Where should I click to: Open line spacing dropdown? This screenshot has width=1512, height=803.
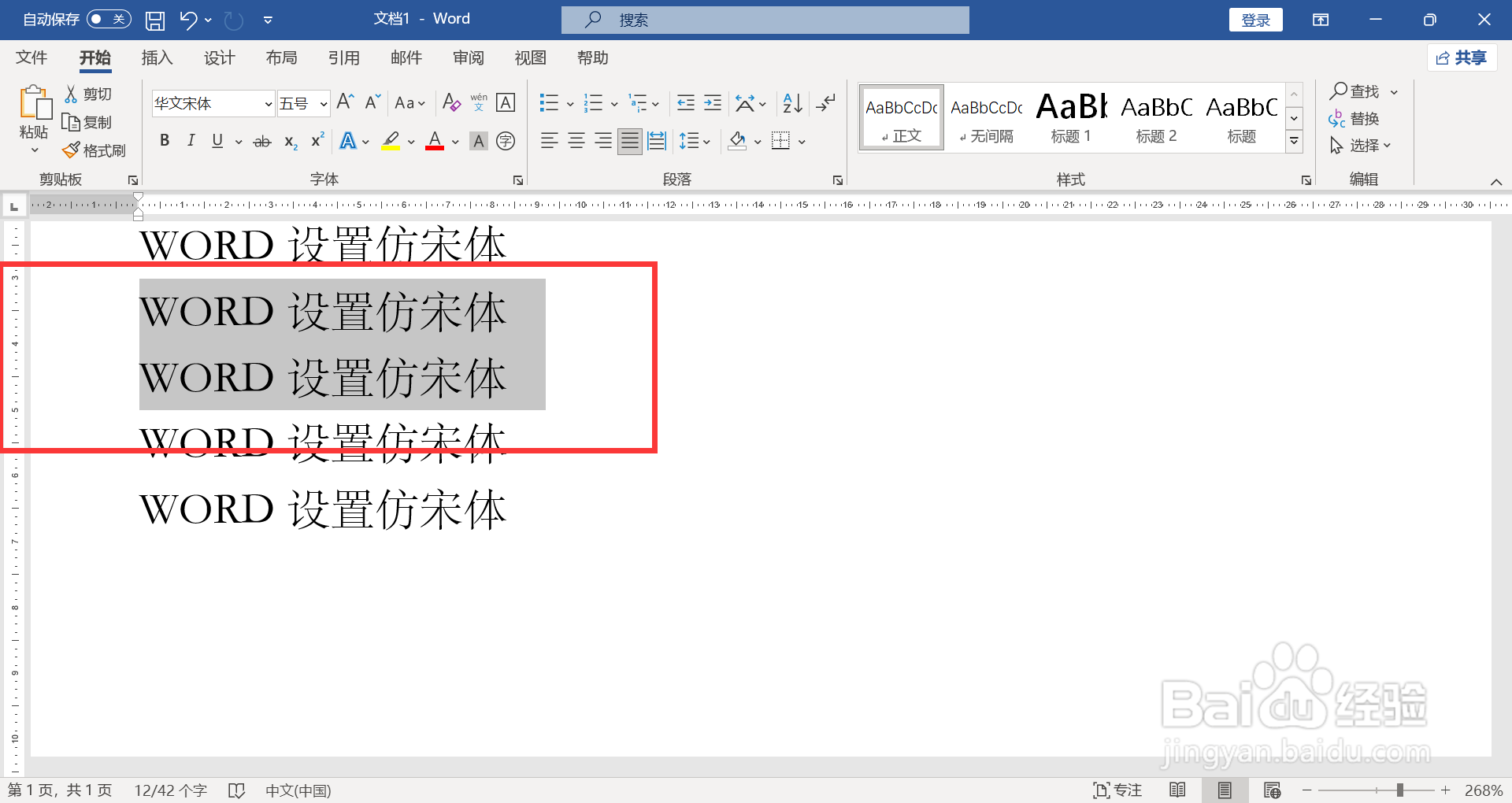coord(695,141)
